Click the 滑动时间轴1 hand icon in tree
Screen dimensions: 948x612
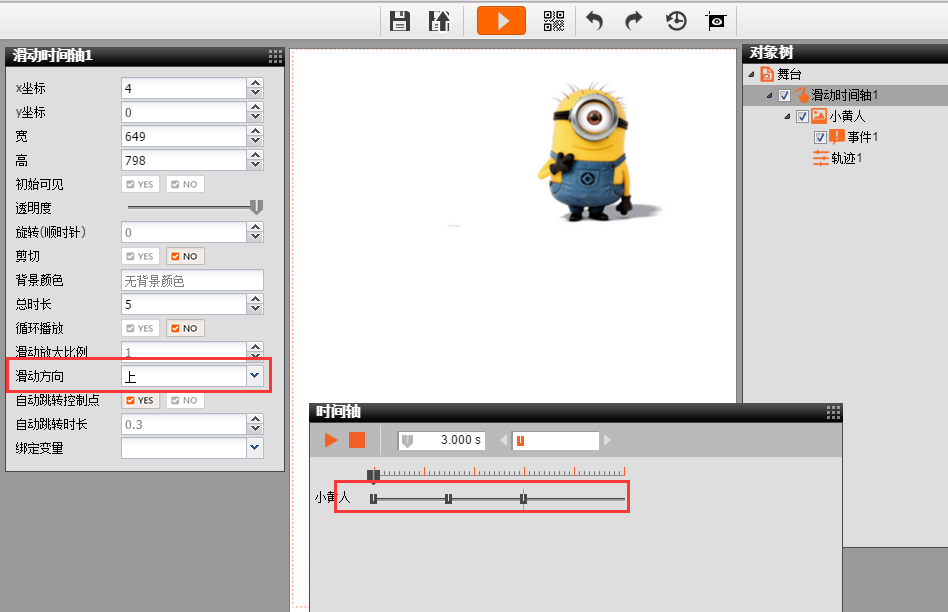802,95
